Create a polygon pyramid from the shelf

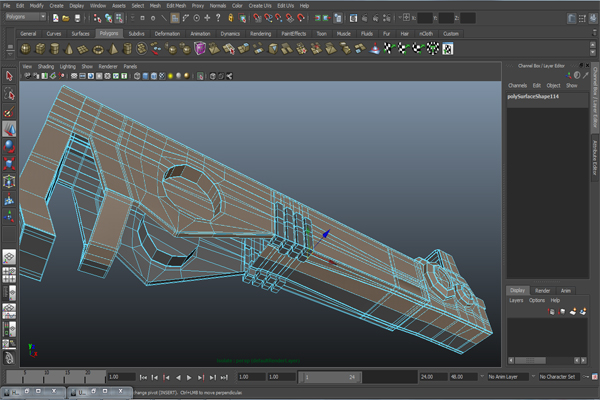pyautogui.click(x=112, y=49)
